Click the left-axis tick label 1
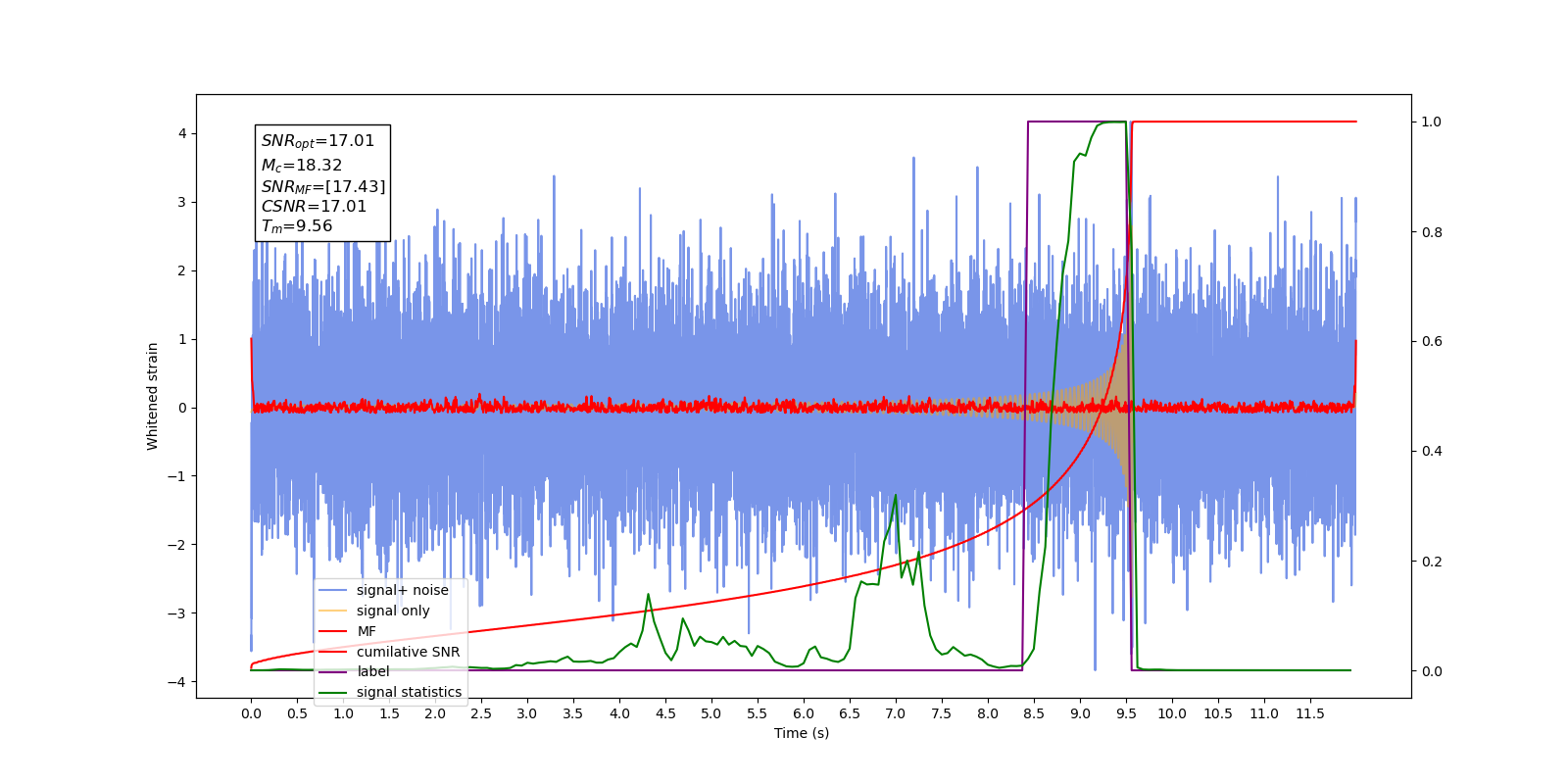The height and width of the screenshot is (784, 1568). tap(181, 339)
